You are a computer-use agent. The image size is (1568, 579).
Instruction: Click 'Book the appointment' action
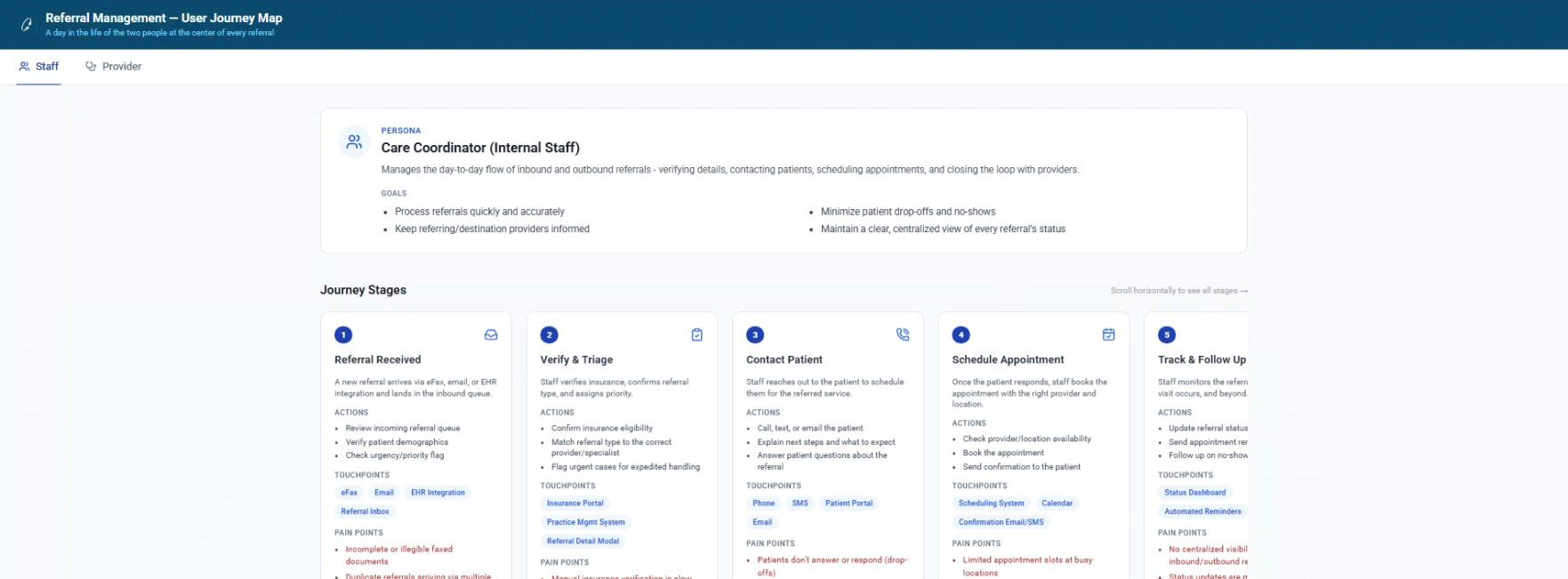point(1003,453)
